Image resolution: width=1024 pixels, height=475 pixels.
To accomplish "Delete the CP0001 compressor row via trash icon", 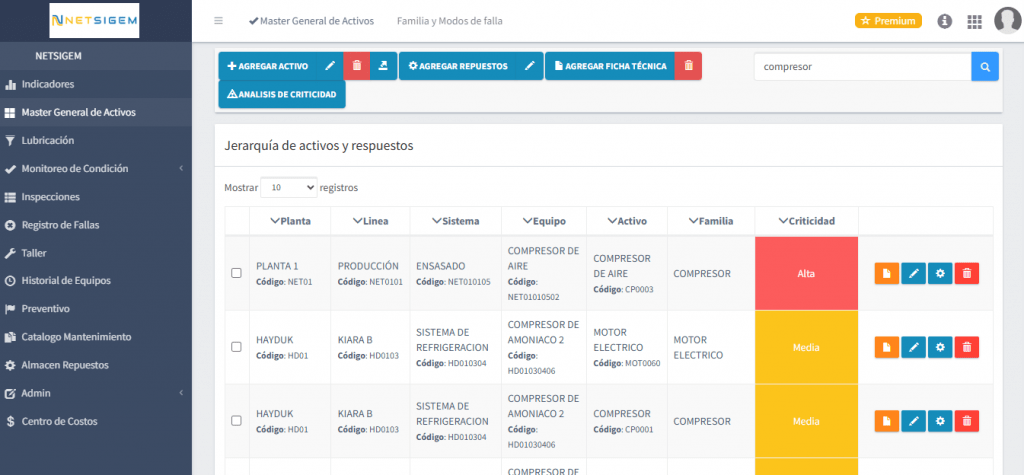I will (x=966, y=421).
